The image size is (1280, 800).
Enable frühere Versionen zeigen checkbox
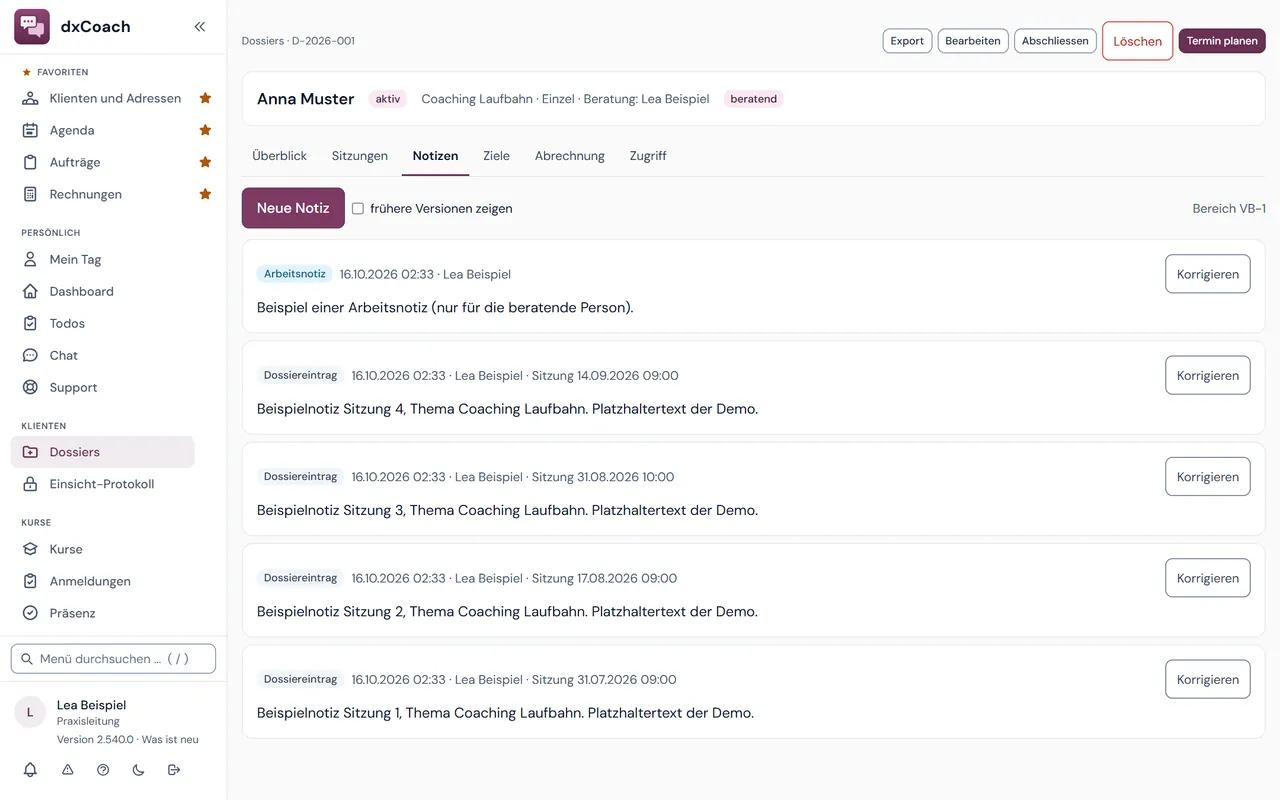pos(357,209)
